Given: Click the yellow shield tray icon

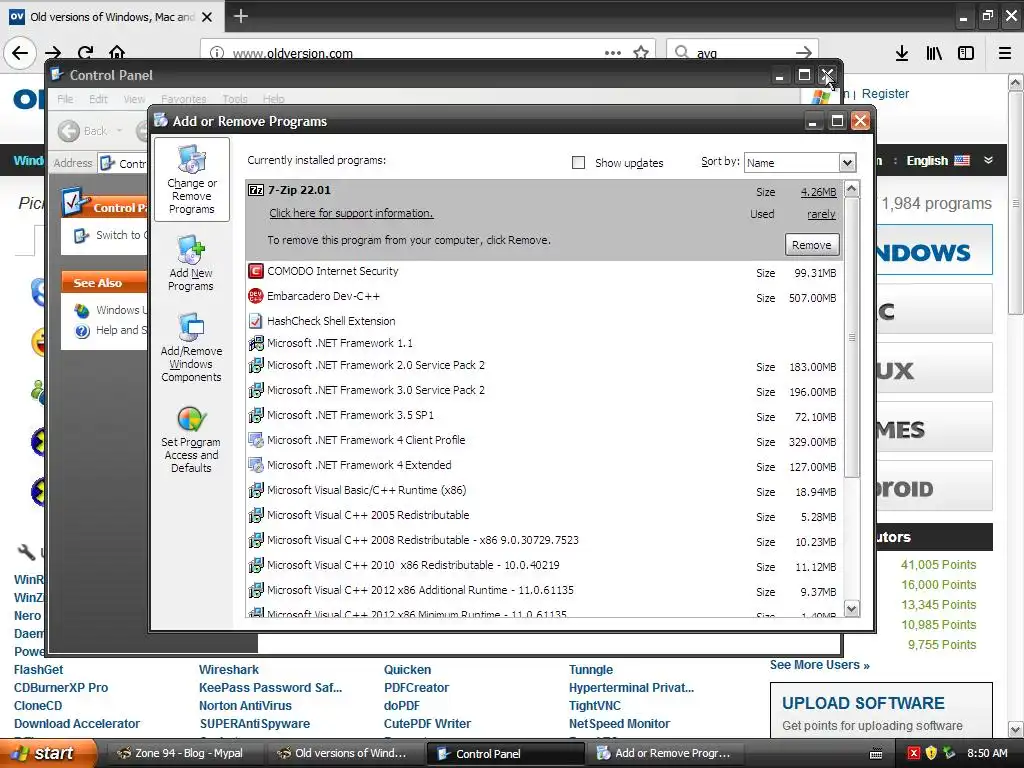Looking at the screenshot, I should 931,753.
